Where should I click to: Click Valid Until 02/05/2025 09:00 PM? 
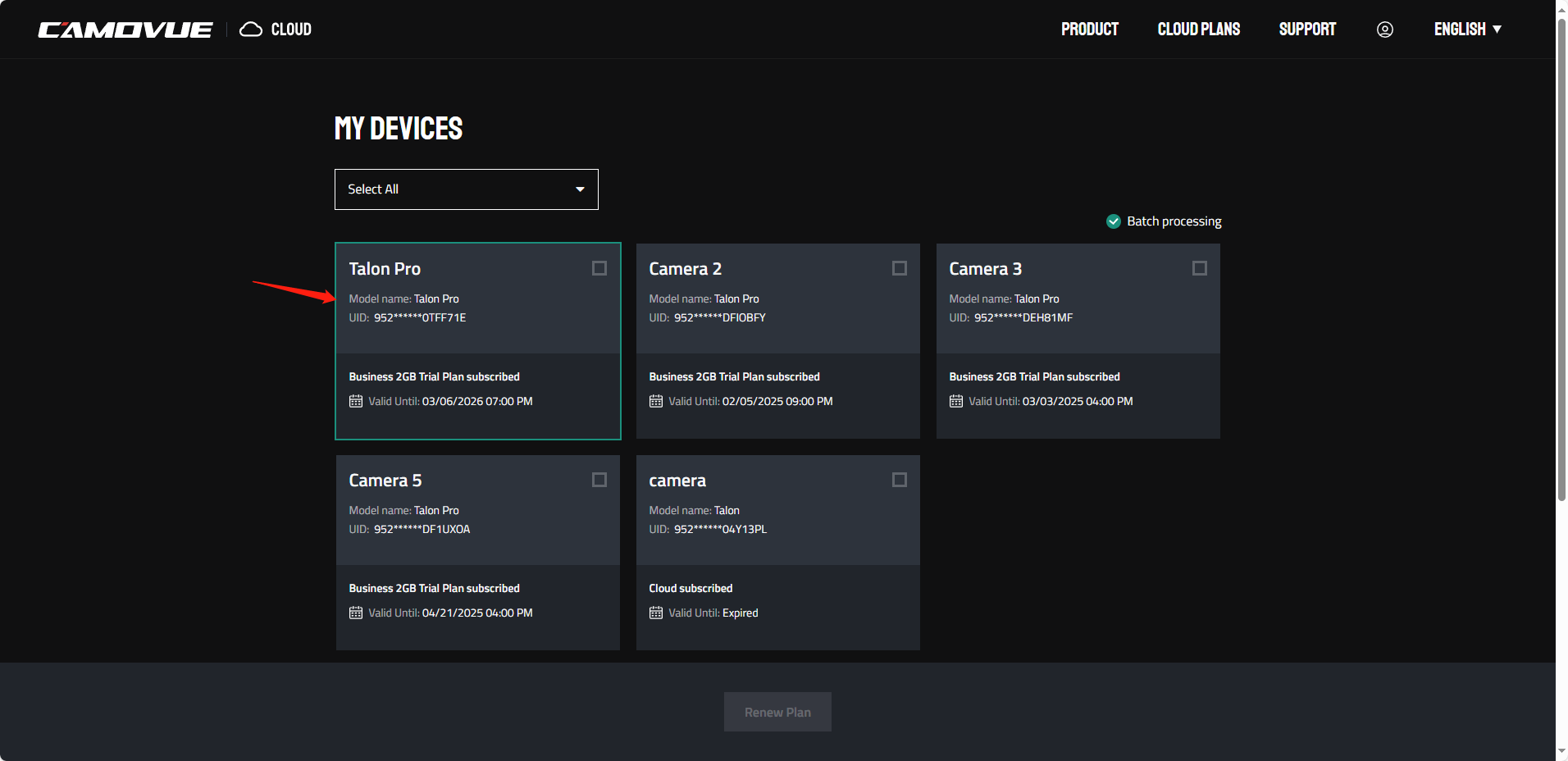click(750, 401)
